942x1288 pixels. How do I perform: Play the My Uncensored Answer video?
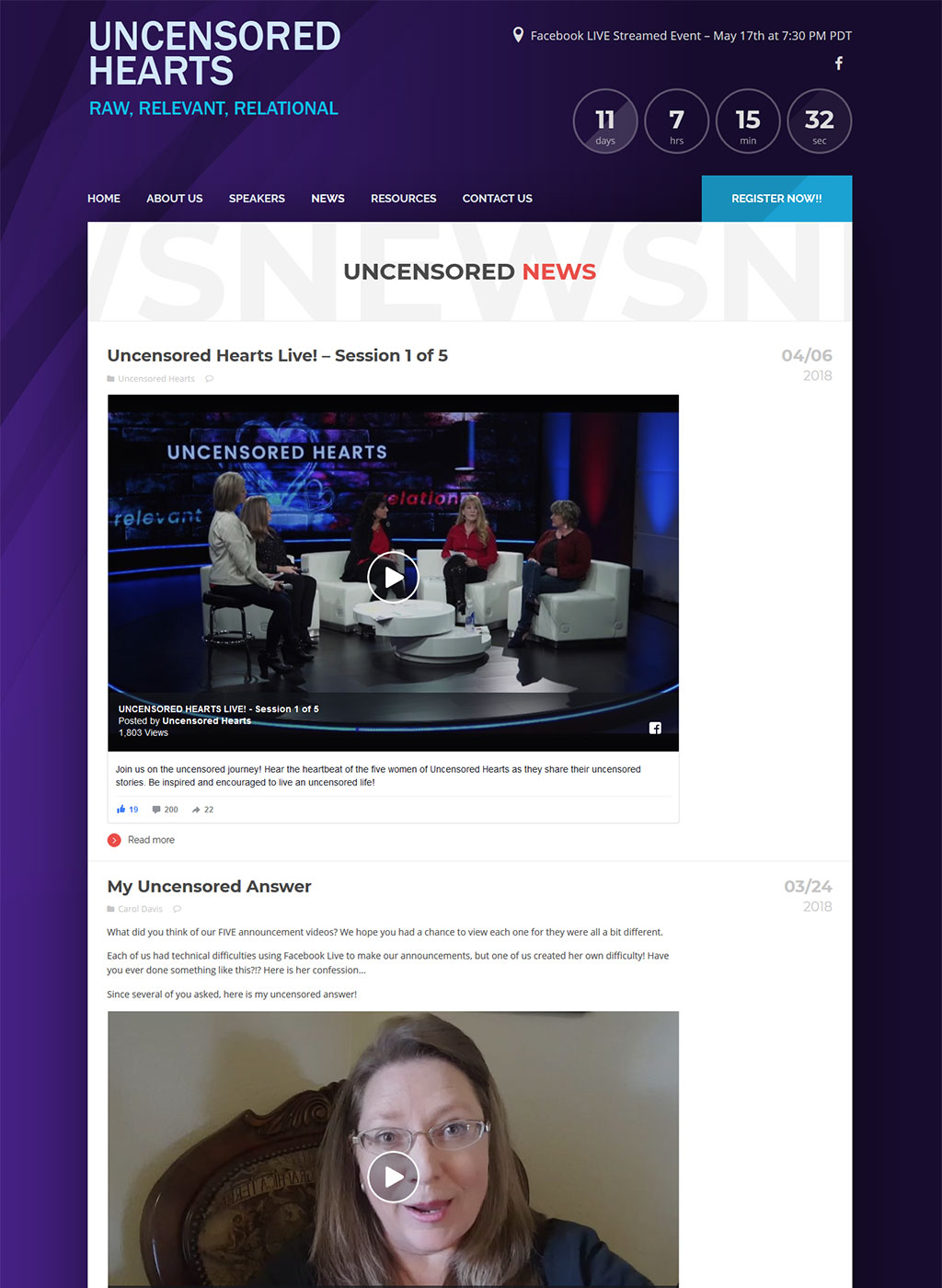point(393,1177)
